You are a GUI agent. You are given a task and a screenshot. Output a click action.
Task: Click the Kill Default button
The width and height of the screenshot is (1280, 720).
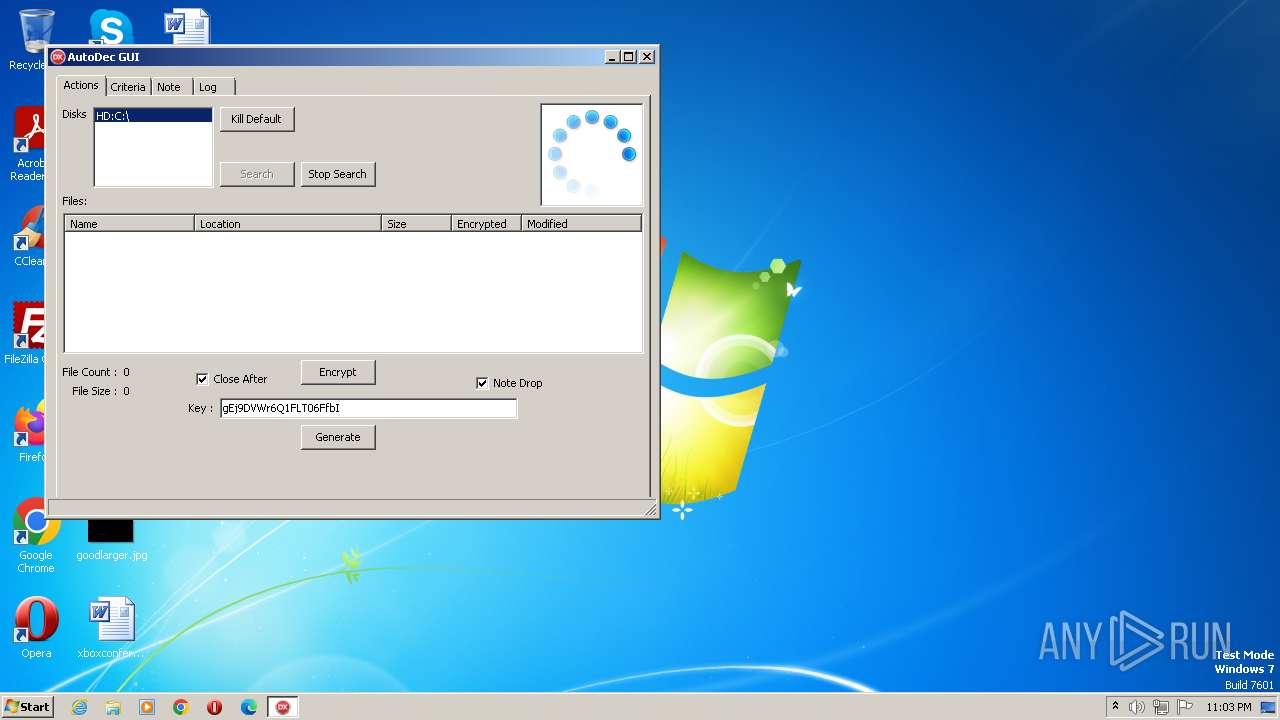(257, 119)
